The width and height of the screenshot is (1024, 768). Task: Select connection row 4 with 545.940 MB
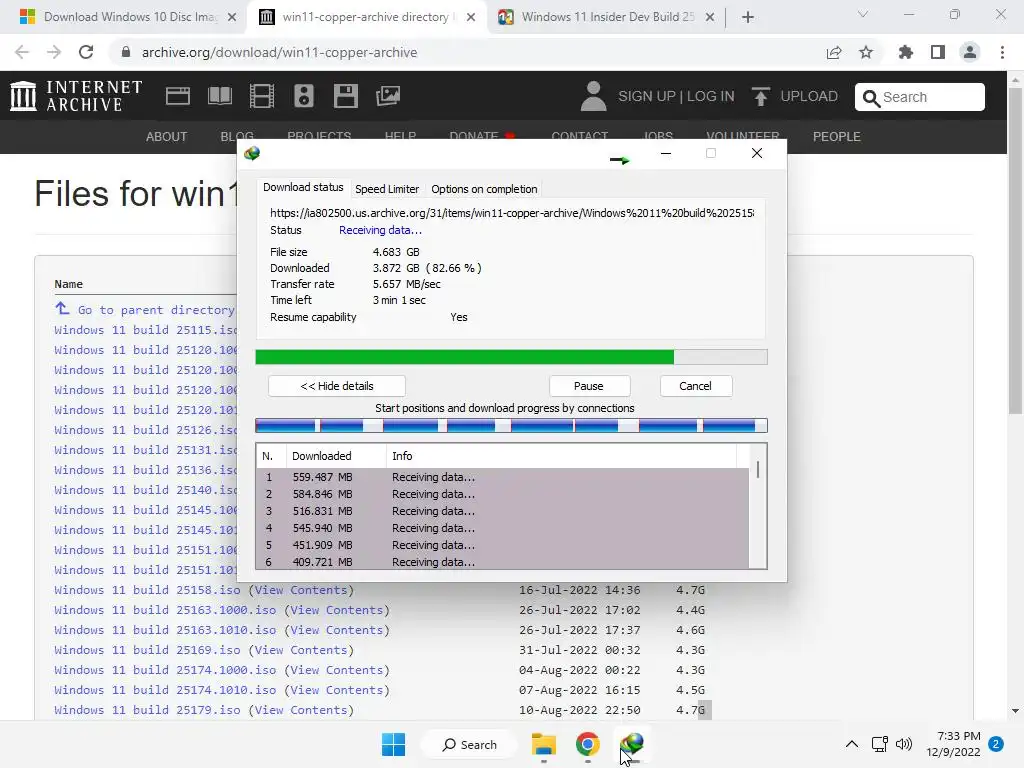click(502, 528)
